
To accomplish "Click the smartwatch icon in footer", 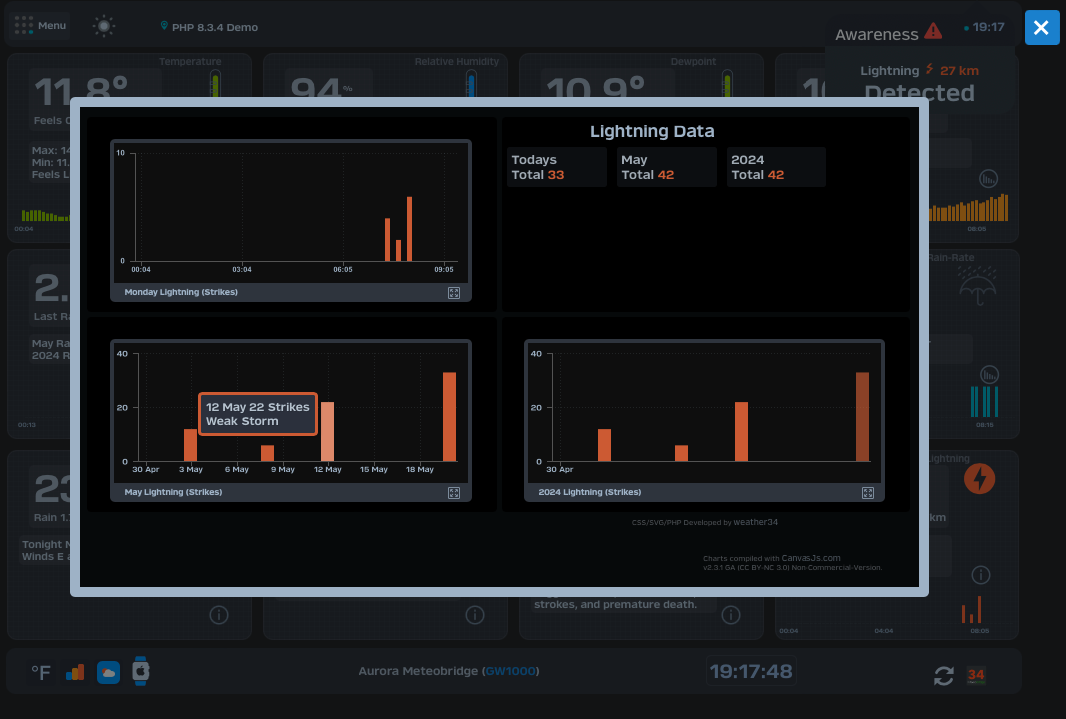I will pyautogui.click(x=141, y=672).
